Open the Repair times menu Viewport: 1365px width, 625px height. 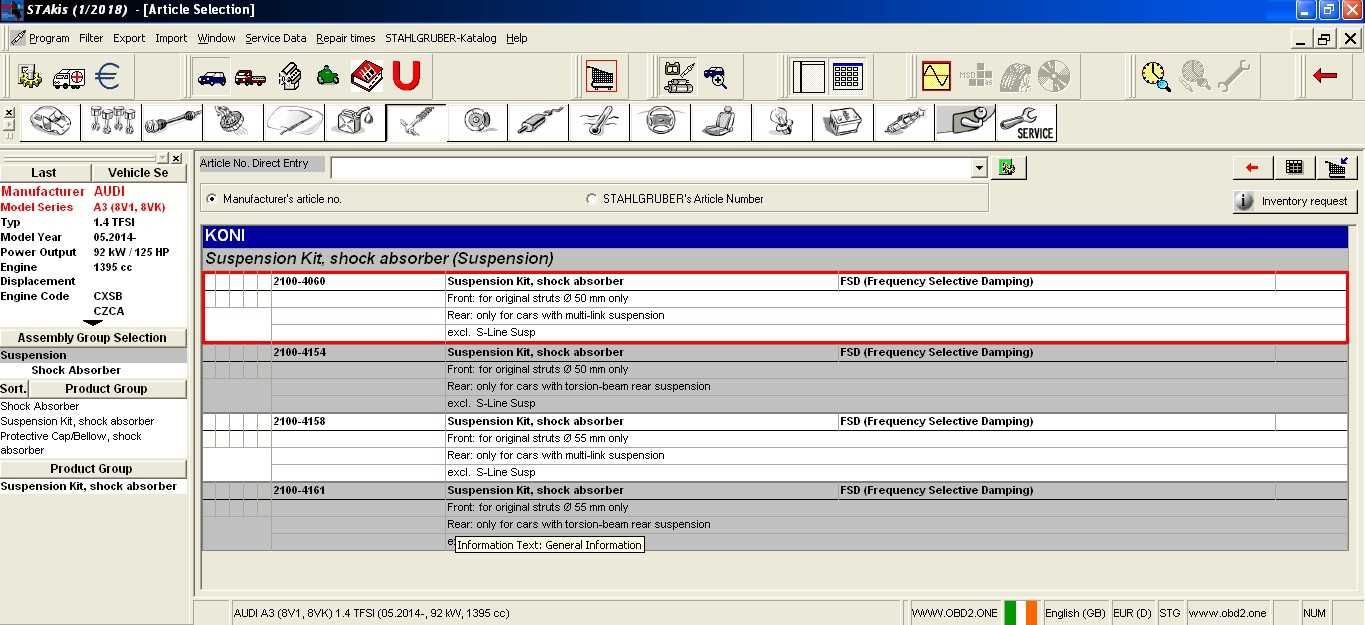pos(346,38)
